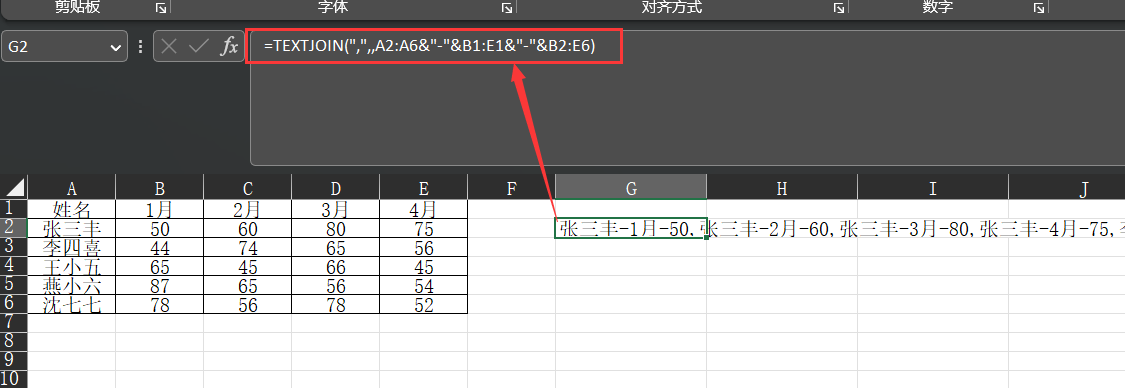Click the 1月 header cell
The height and width of the screenshot is (388, 1125).
159,209
